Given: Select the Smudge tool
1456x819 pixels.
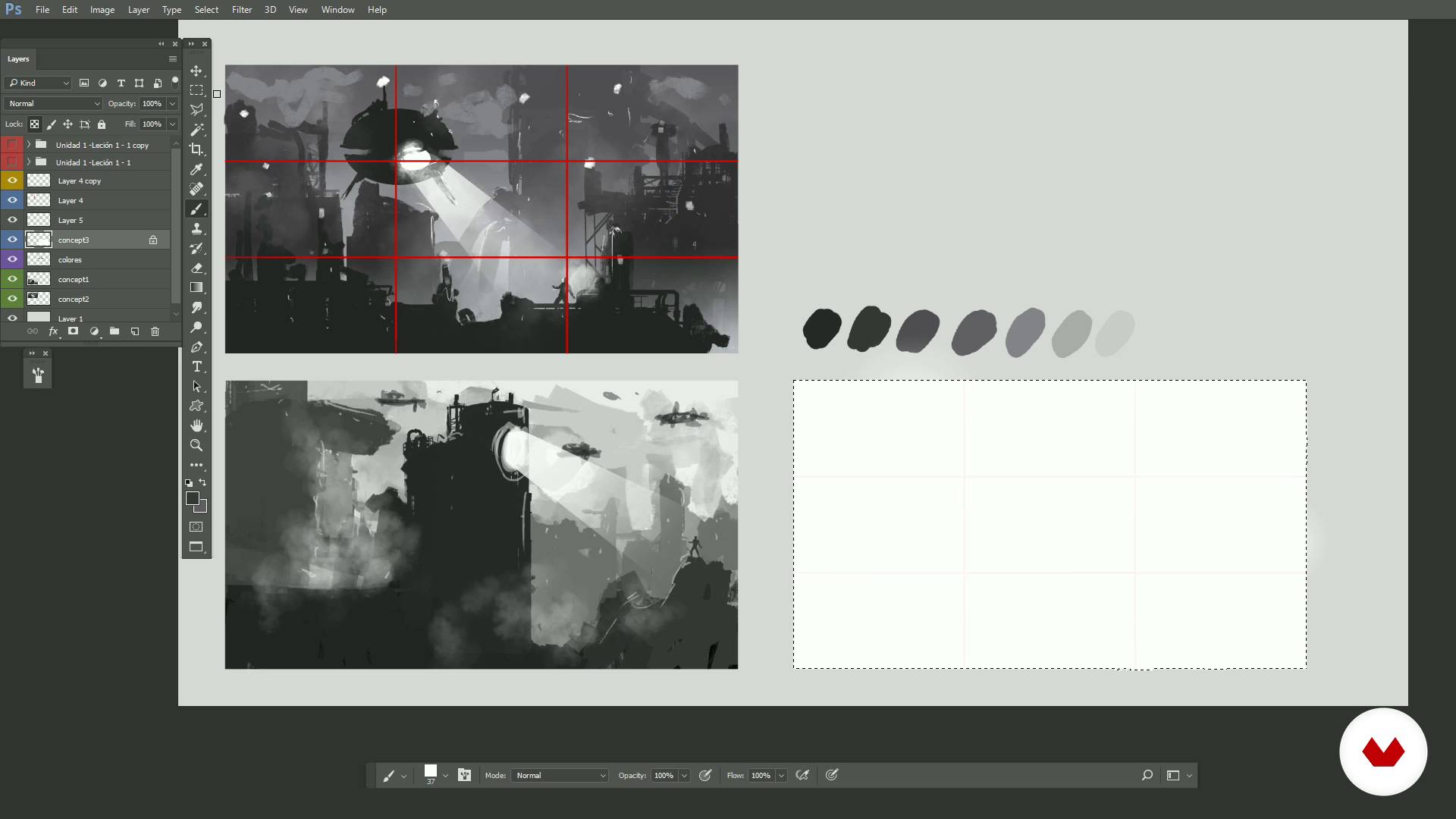Looking at the screenshot, I should 196,307.
